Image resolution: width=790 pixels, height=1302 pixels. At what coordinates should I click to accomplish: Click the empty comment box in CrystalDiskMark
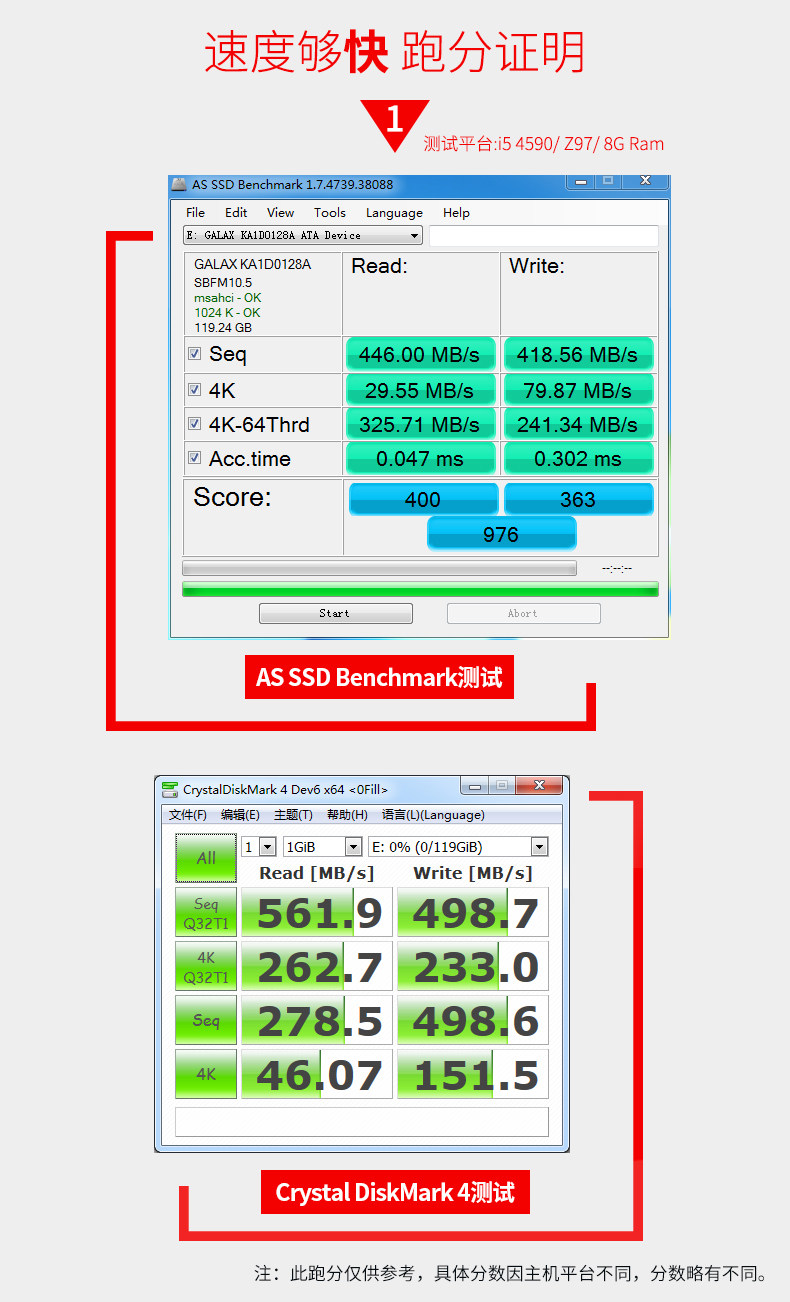[362, 1122]
